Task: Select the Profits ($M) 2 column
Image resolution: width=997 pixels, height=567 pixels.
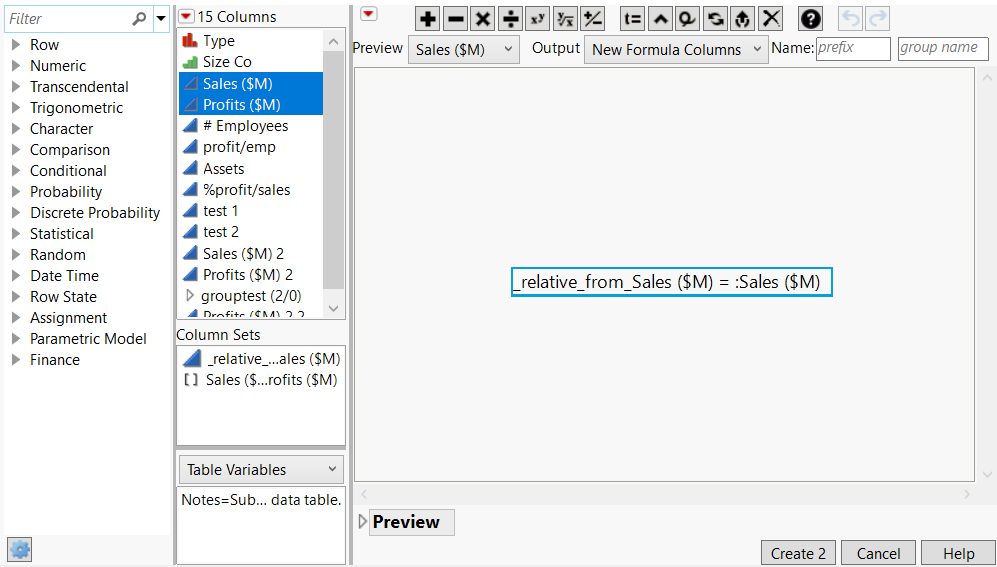Action: pyautogui.click(x=251, y=275)
